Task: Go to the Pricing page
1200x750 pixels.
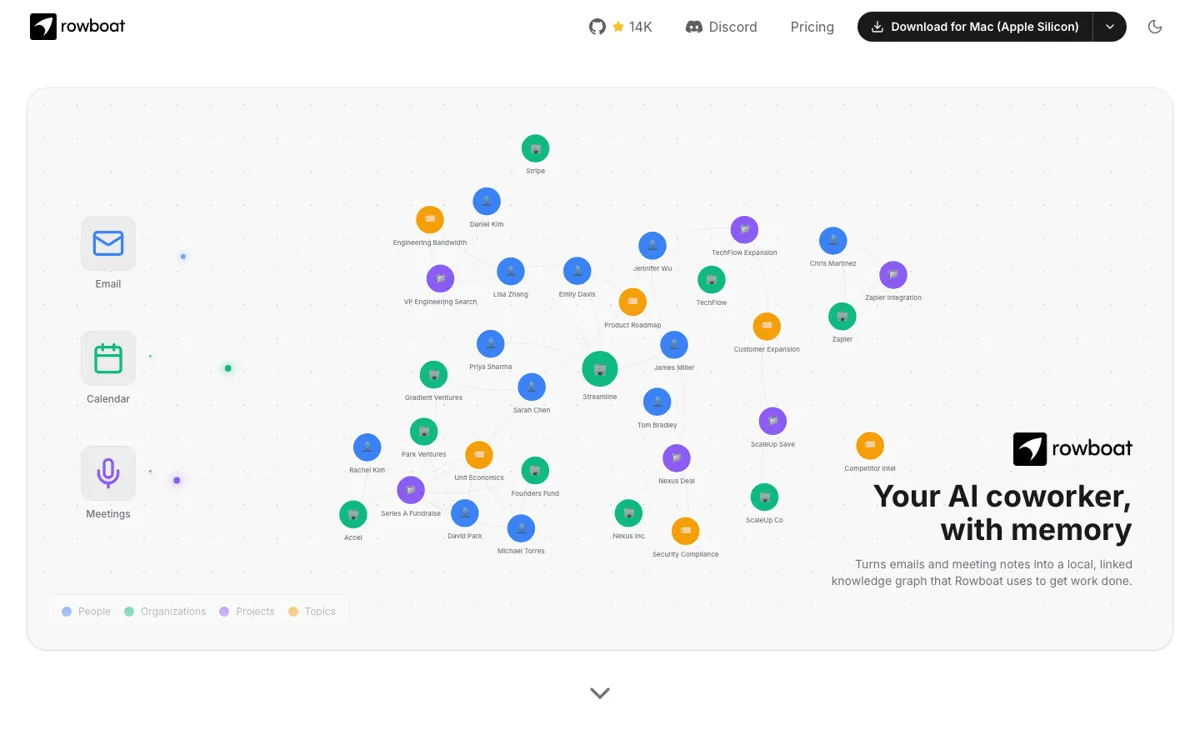Action: point(812,27)
